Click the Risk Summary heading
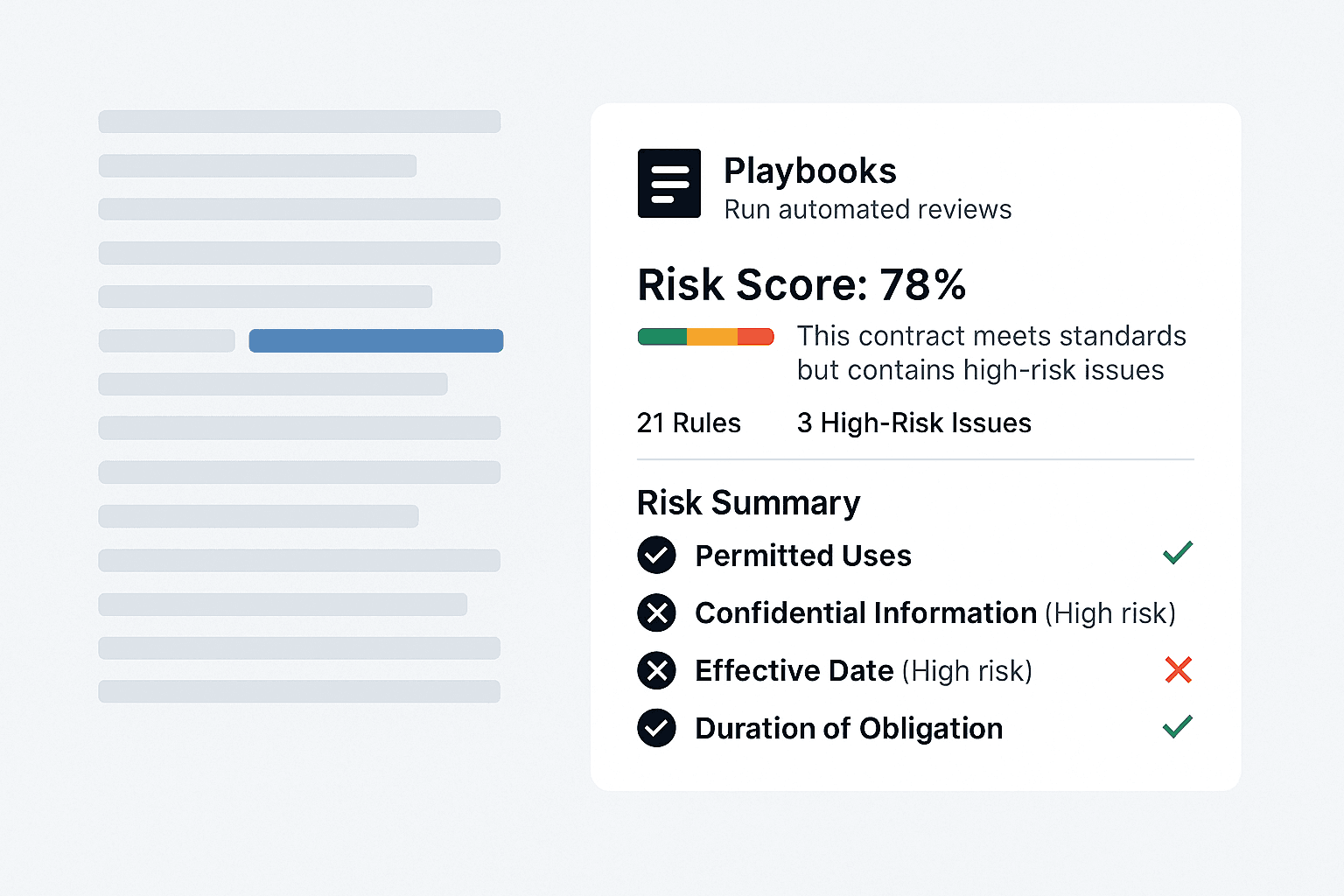 pos(748,503)
